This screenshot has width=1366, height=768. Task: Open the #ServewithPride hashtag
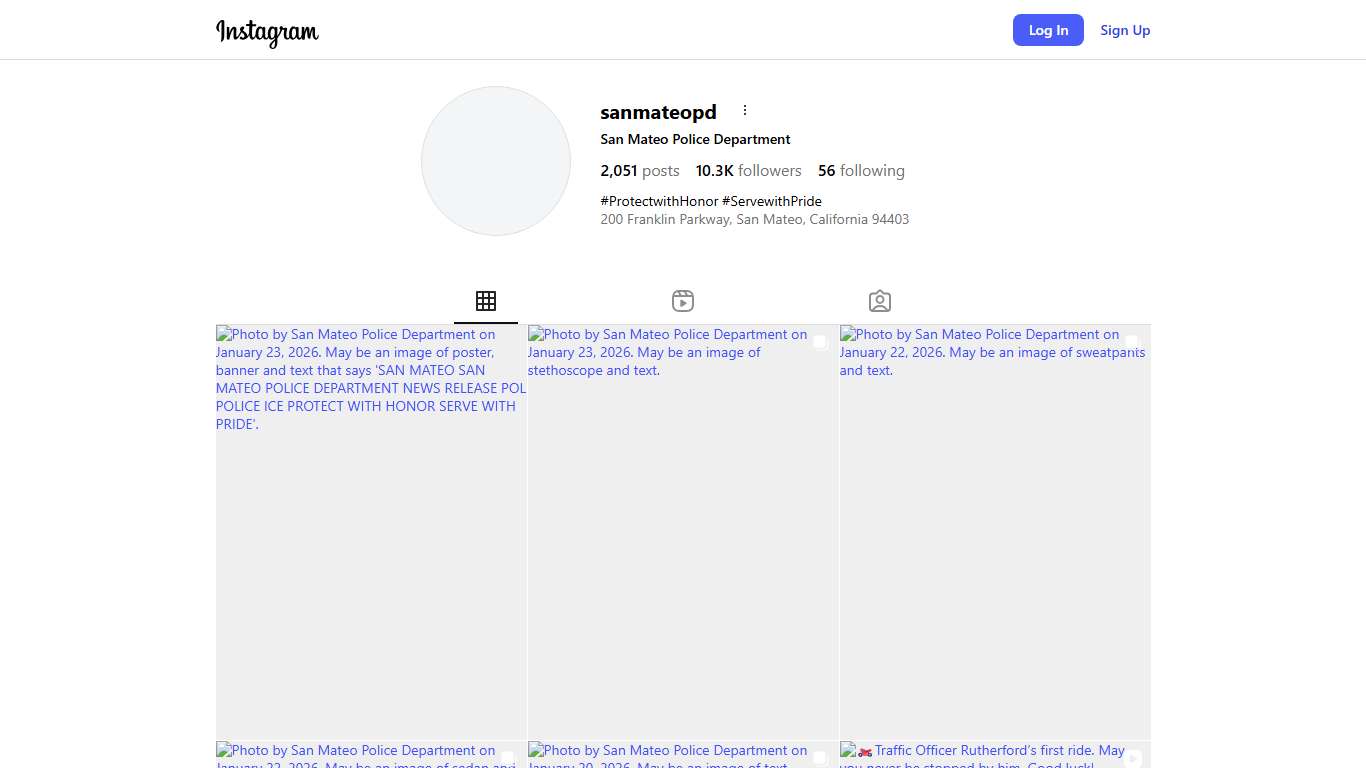click(x=771, y=201)
